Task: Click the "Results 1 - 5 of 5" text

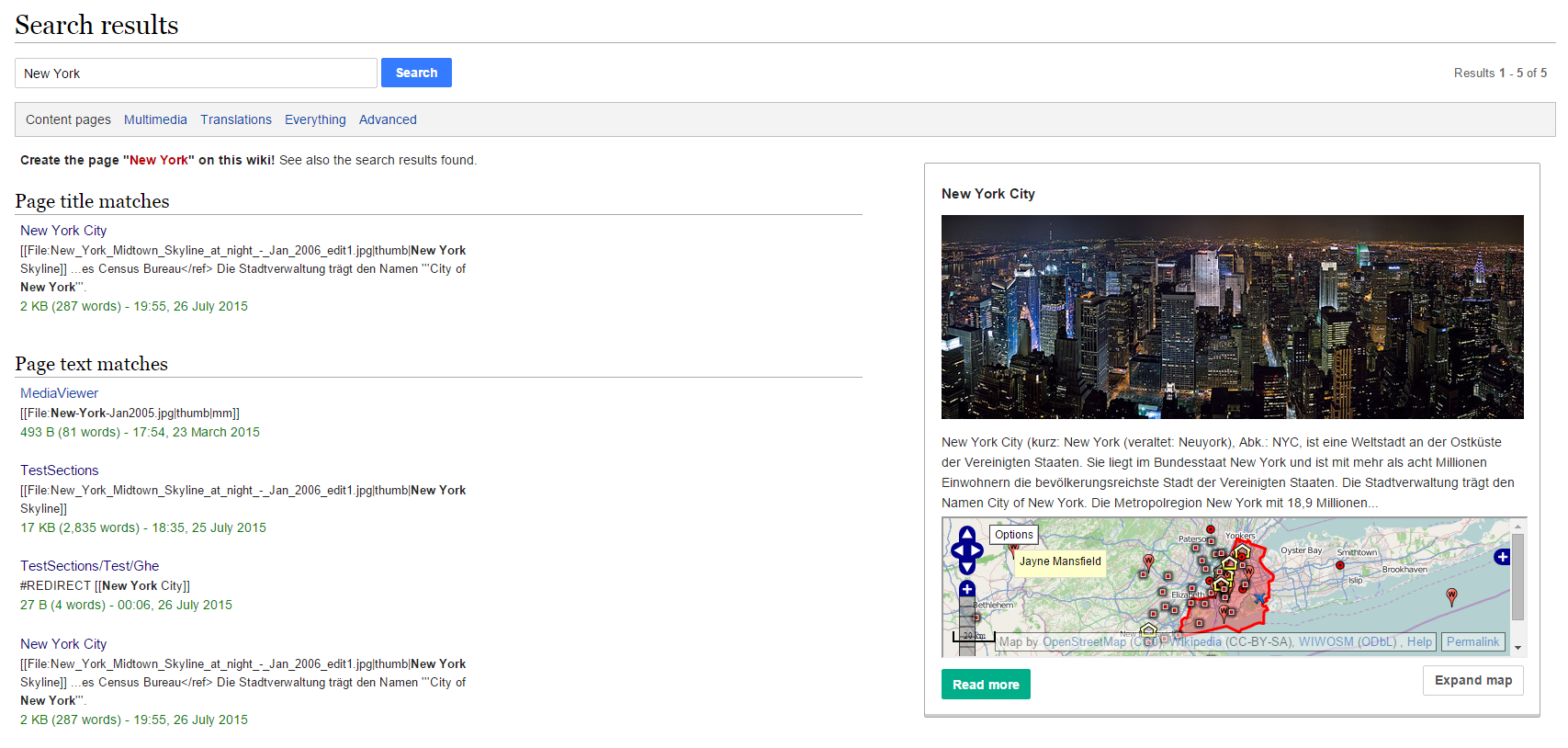Action: (x=1500, y=73)
